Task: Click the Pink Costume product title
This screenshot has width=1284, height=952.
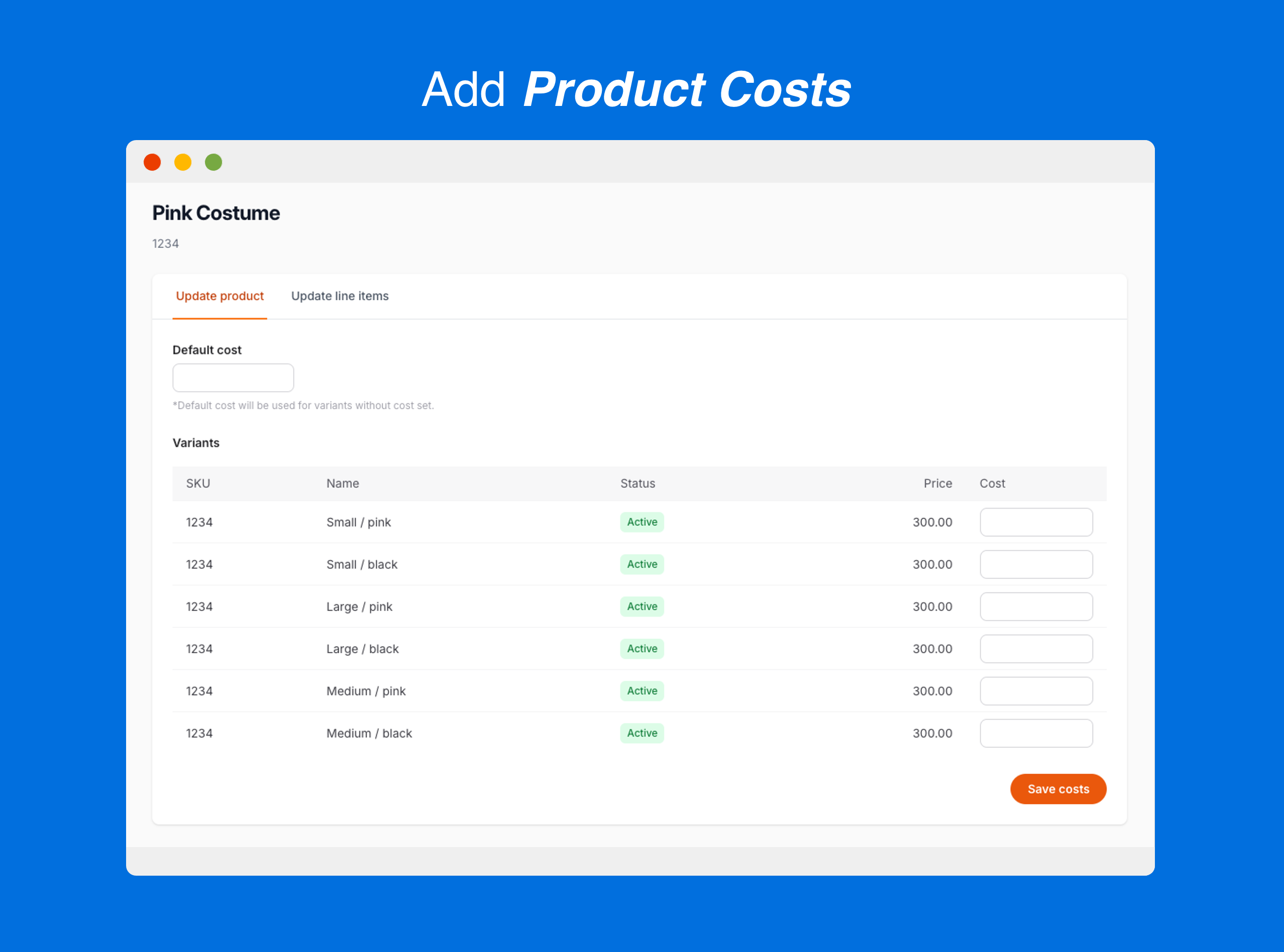Action: pyautogui.click(x=216, y=213)
